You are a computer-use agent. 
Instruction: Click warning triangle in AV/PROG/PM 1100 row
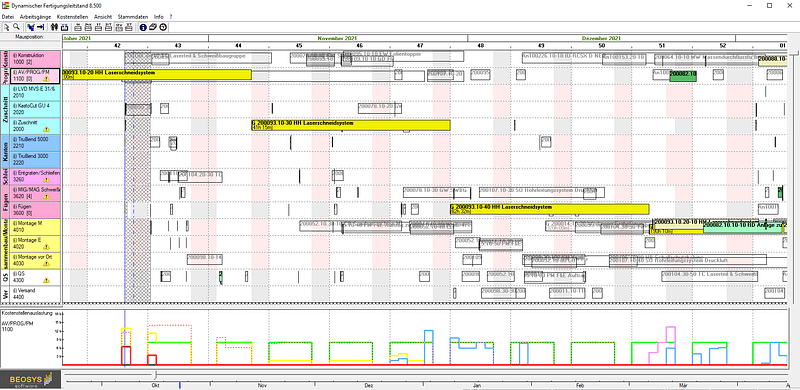[46, 80]
